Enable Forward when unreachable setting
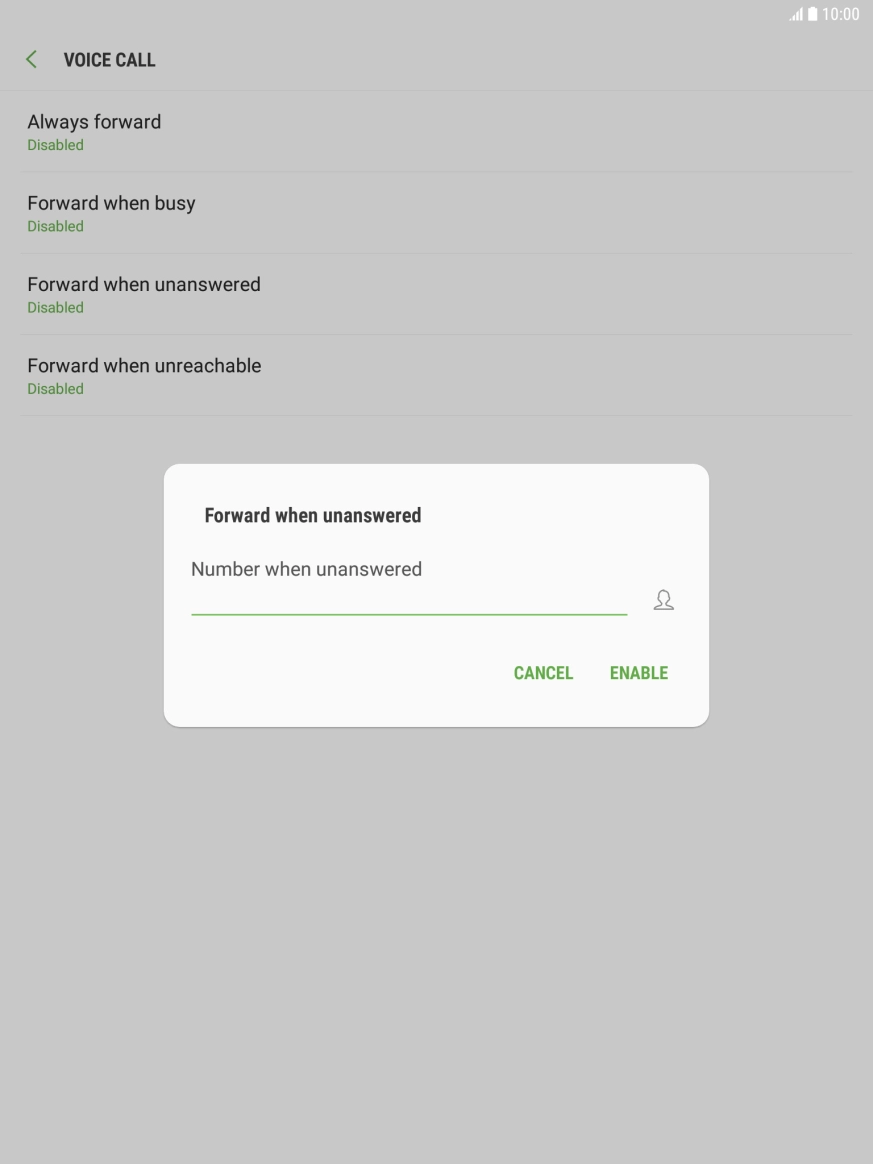This screenshot has width=873, height=1164. tap(436, 375)
